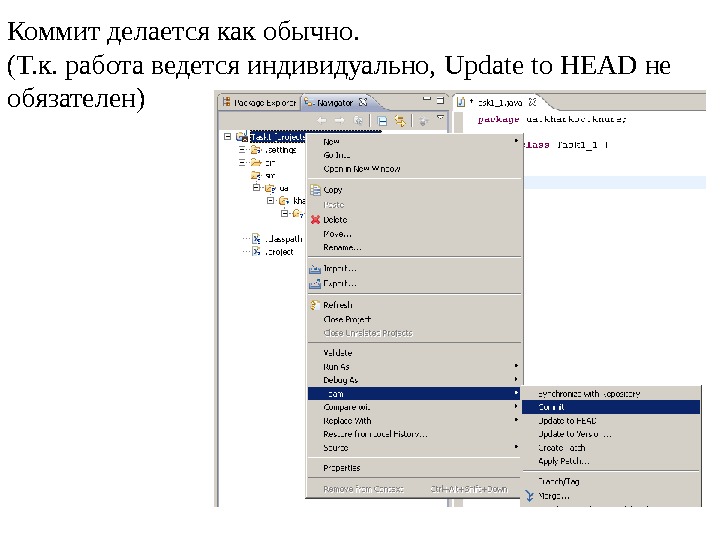Click the Refresh icon in context menu
The width and height of the screenshot is (720, 540).
coord(315,305)
